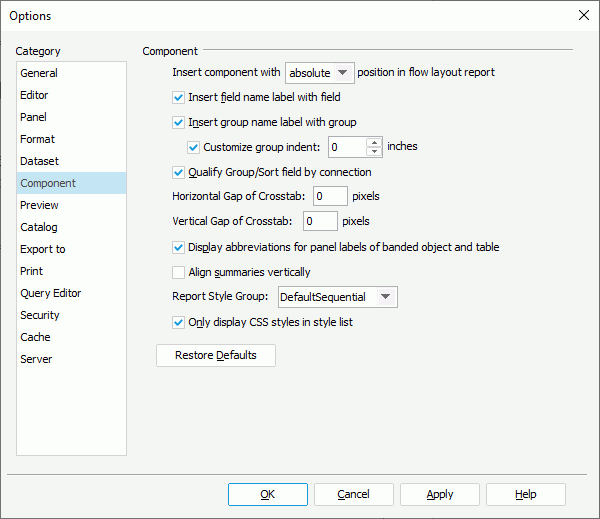This screenshot has width=600, height=519.
Task: Choose the Format category
Action: 71,139
